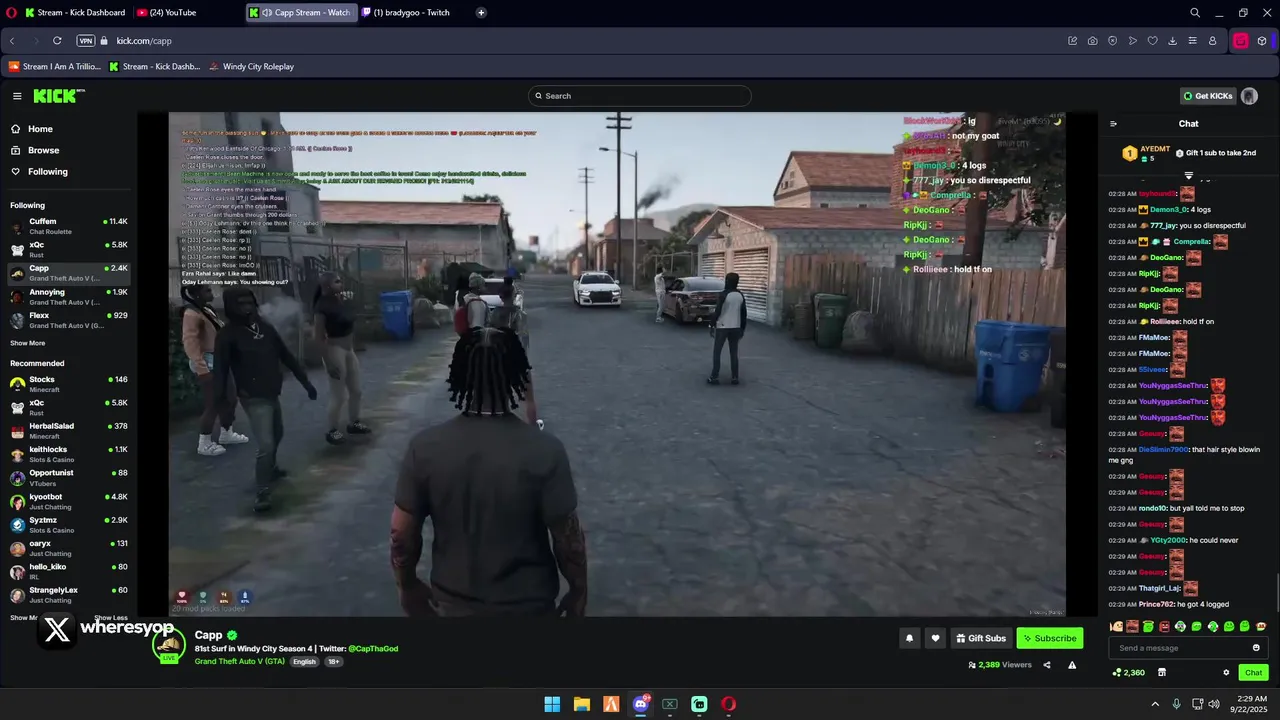
Task: Open Windows Start menu
Action: point(552,704)
